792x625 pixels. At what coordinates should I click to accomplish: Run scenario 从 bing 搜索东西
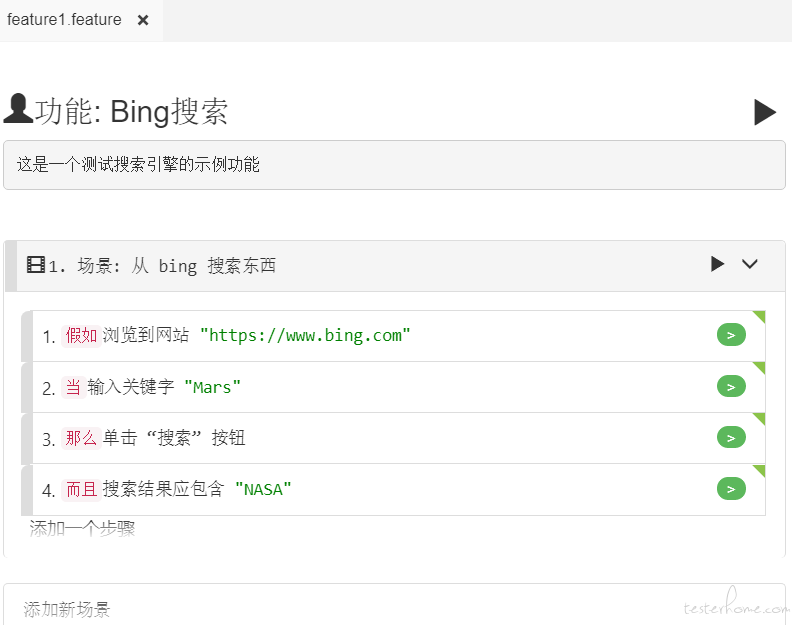pos(717,264)
